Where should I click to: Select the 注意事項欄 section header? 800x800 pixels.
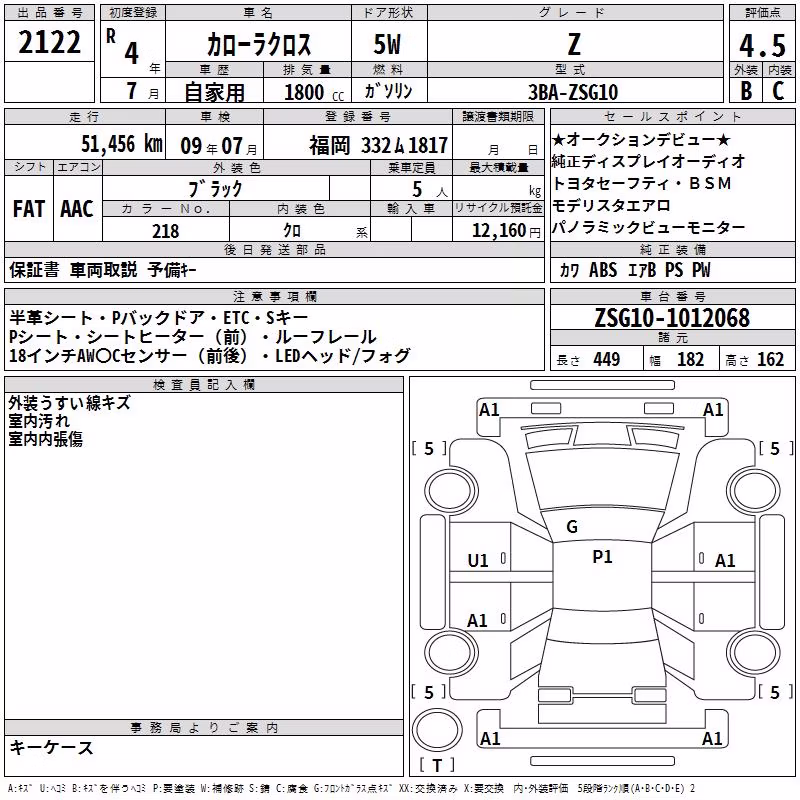tap(274, 296)
